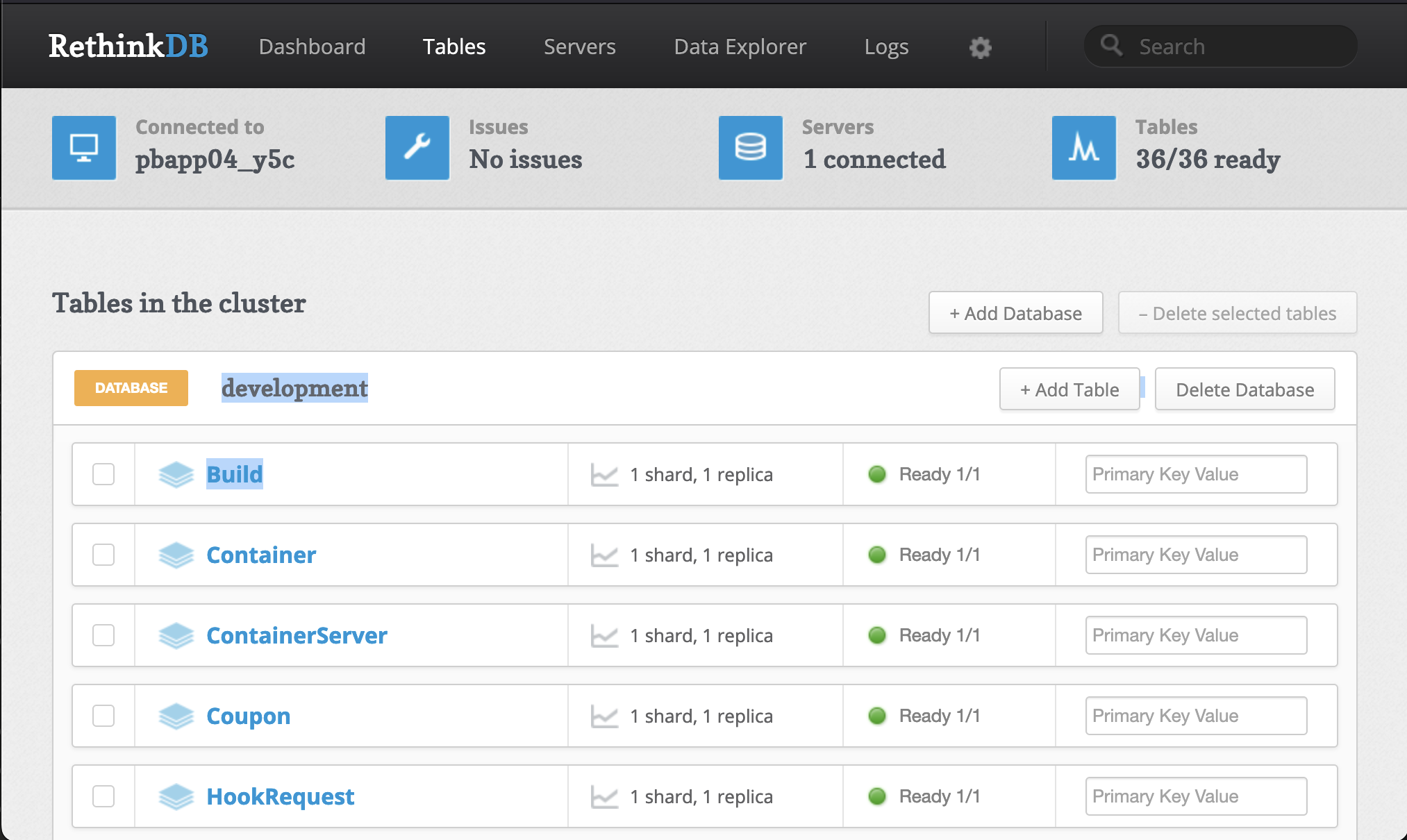Click the Primary Key Value input for Build
Image resolution: width=1407 pixels, height=840 pixels.
pyautogui.click(x=1193, y=474)
